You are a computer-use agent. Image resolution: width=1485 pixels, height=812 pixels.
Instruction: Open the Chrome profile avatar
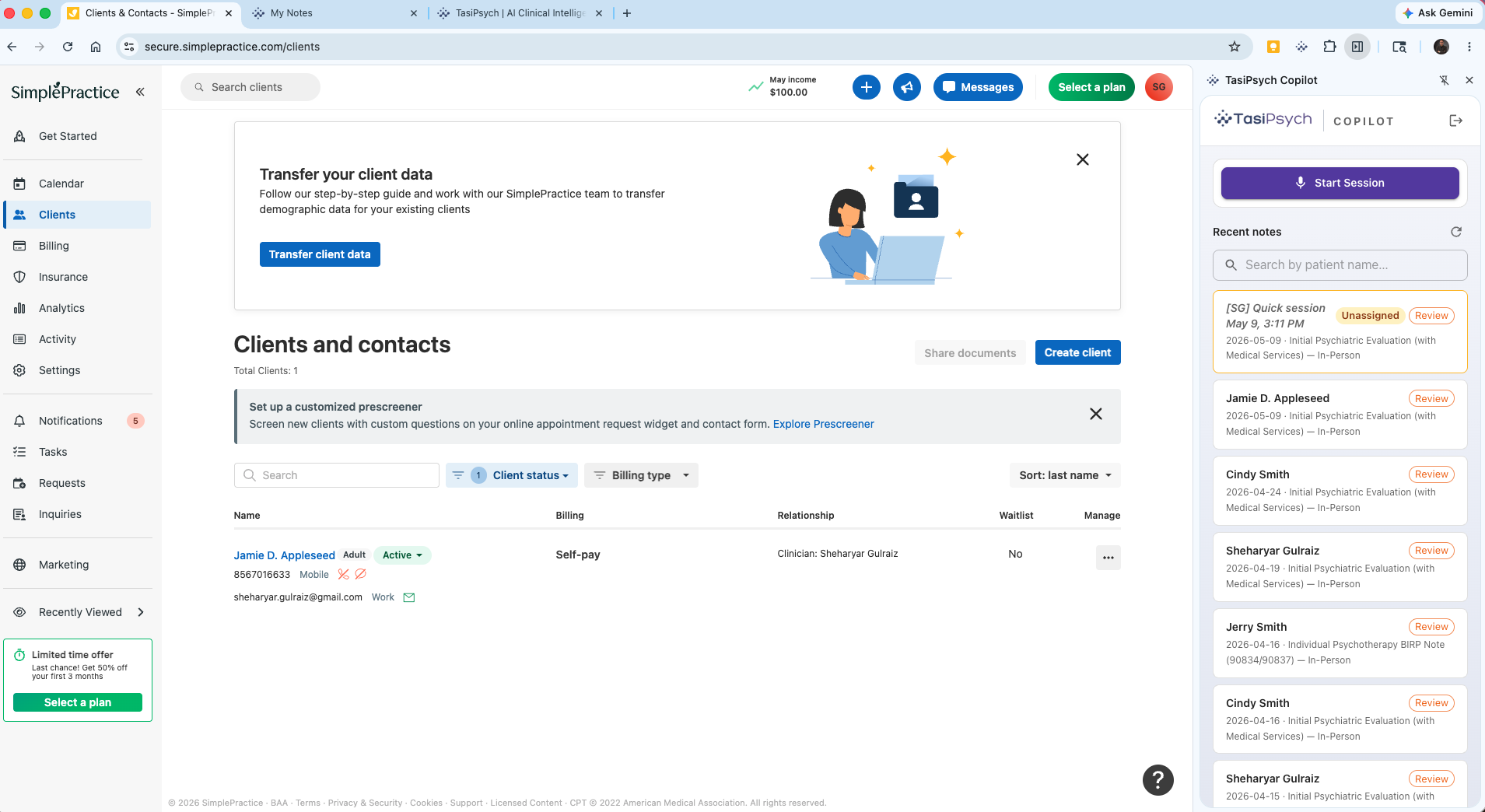click(1441, 47)
